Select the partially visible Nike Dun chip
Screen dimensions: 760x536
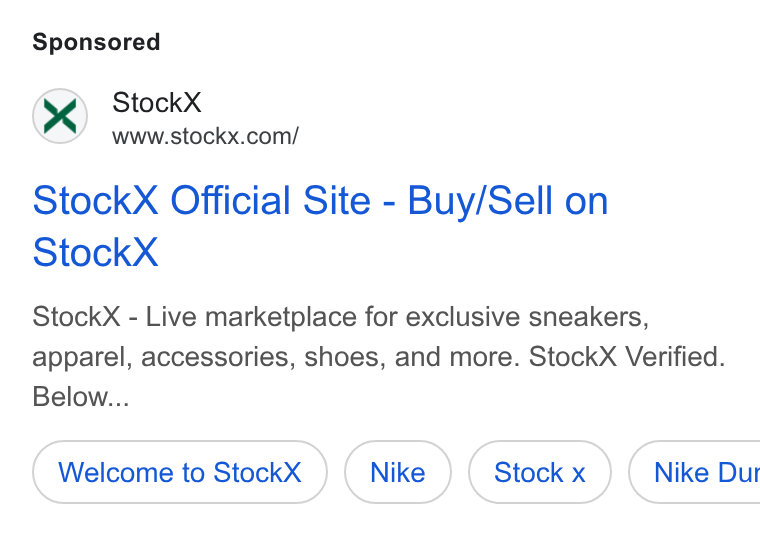pos(695,472)
